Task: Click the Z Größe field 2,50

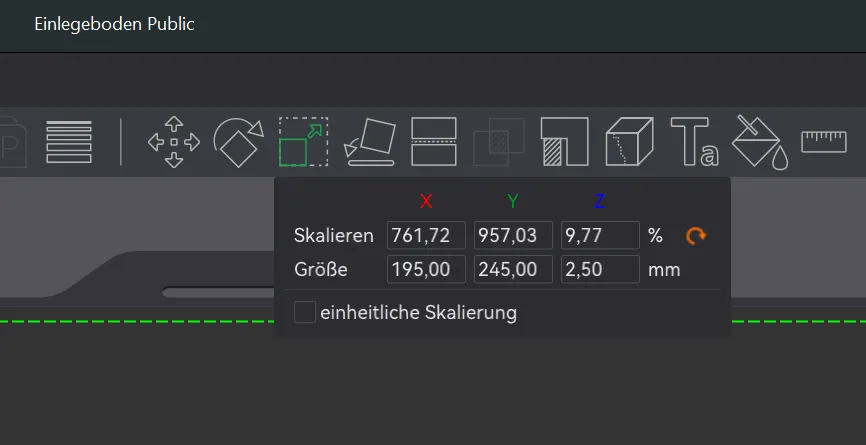Action: pyautogui.click(x=600, y=269)
